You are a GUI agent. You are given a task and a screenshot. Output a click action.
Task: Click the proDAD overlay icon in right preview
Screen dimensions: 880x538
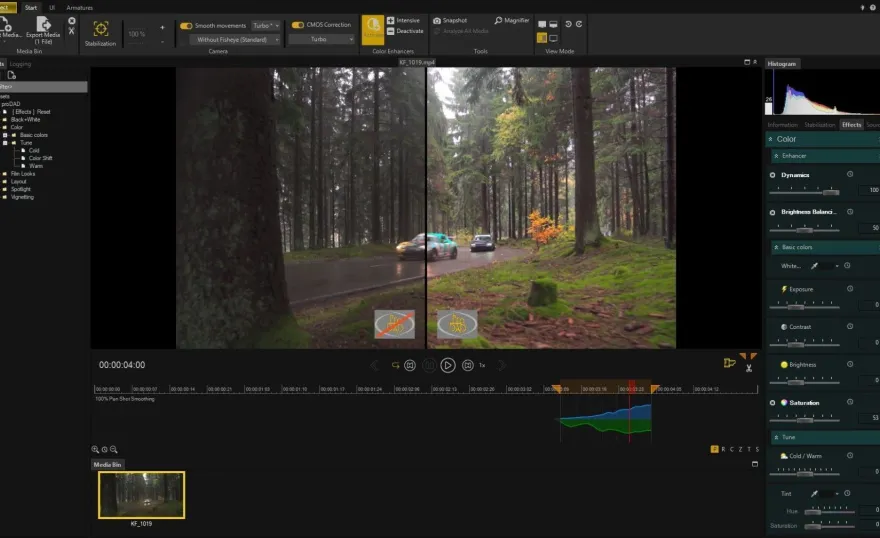pyautogui.click(x=457, y=324)
